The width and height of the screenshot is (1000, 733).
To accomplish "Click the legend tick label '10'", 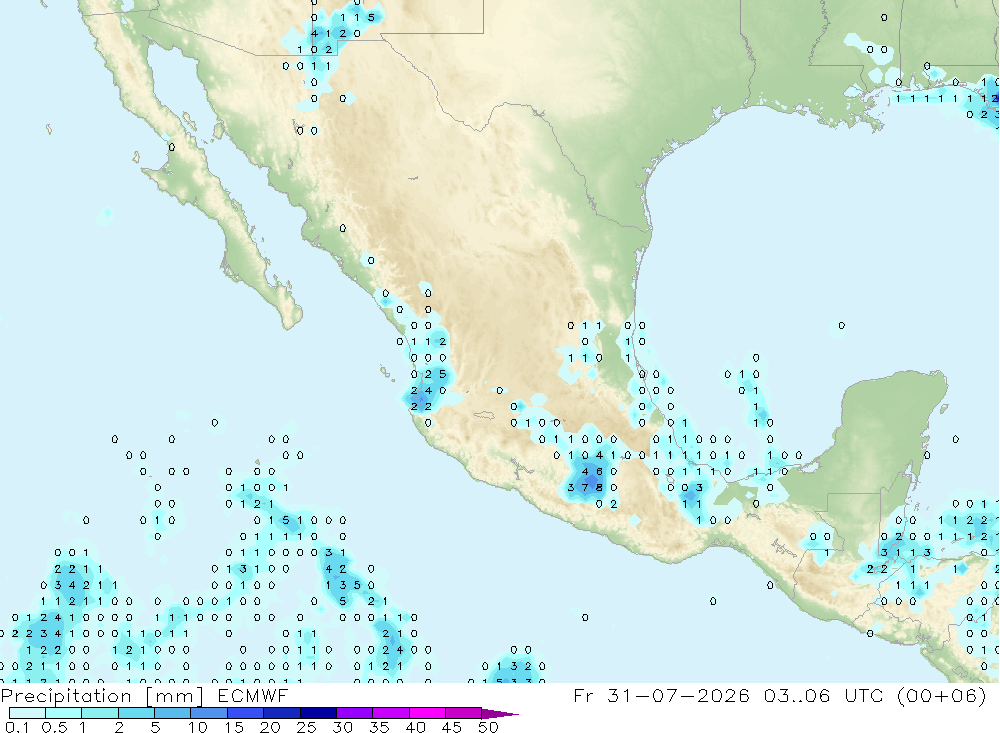I will 197,727.
